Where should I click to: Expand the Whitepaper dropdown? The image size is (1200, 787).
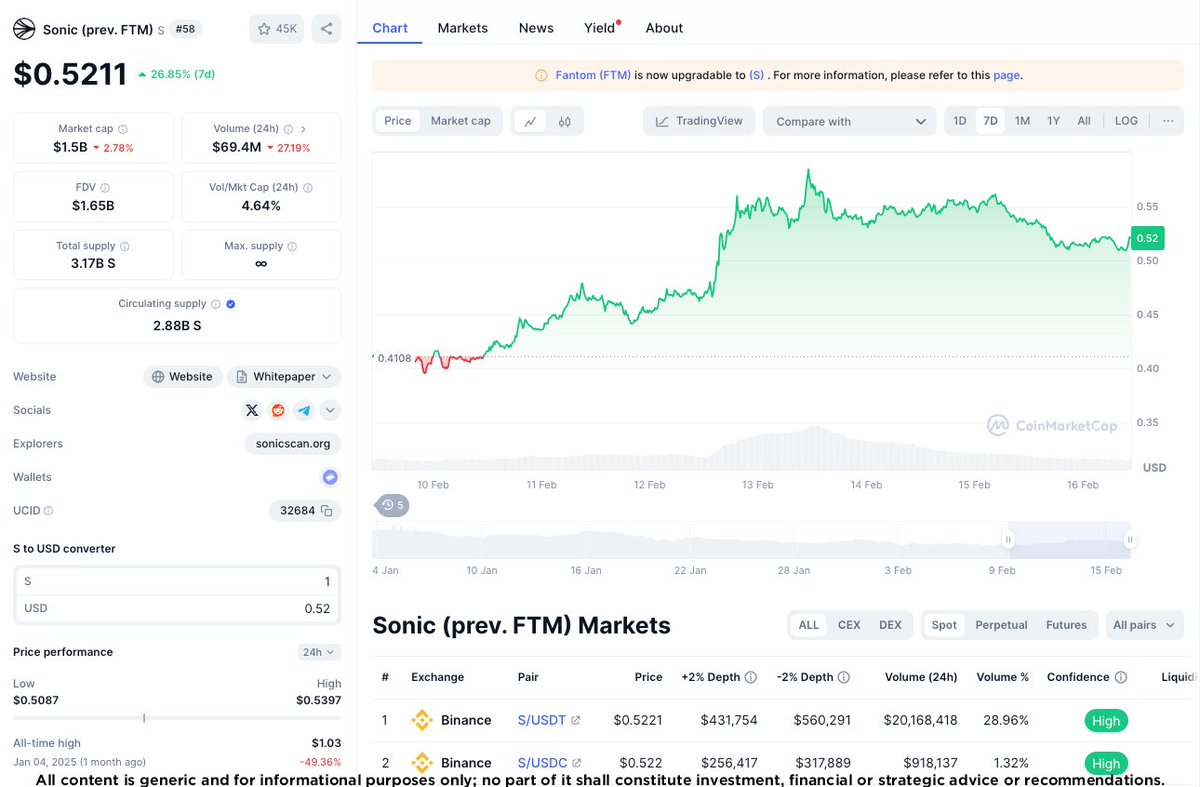tap(284, 377)
